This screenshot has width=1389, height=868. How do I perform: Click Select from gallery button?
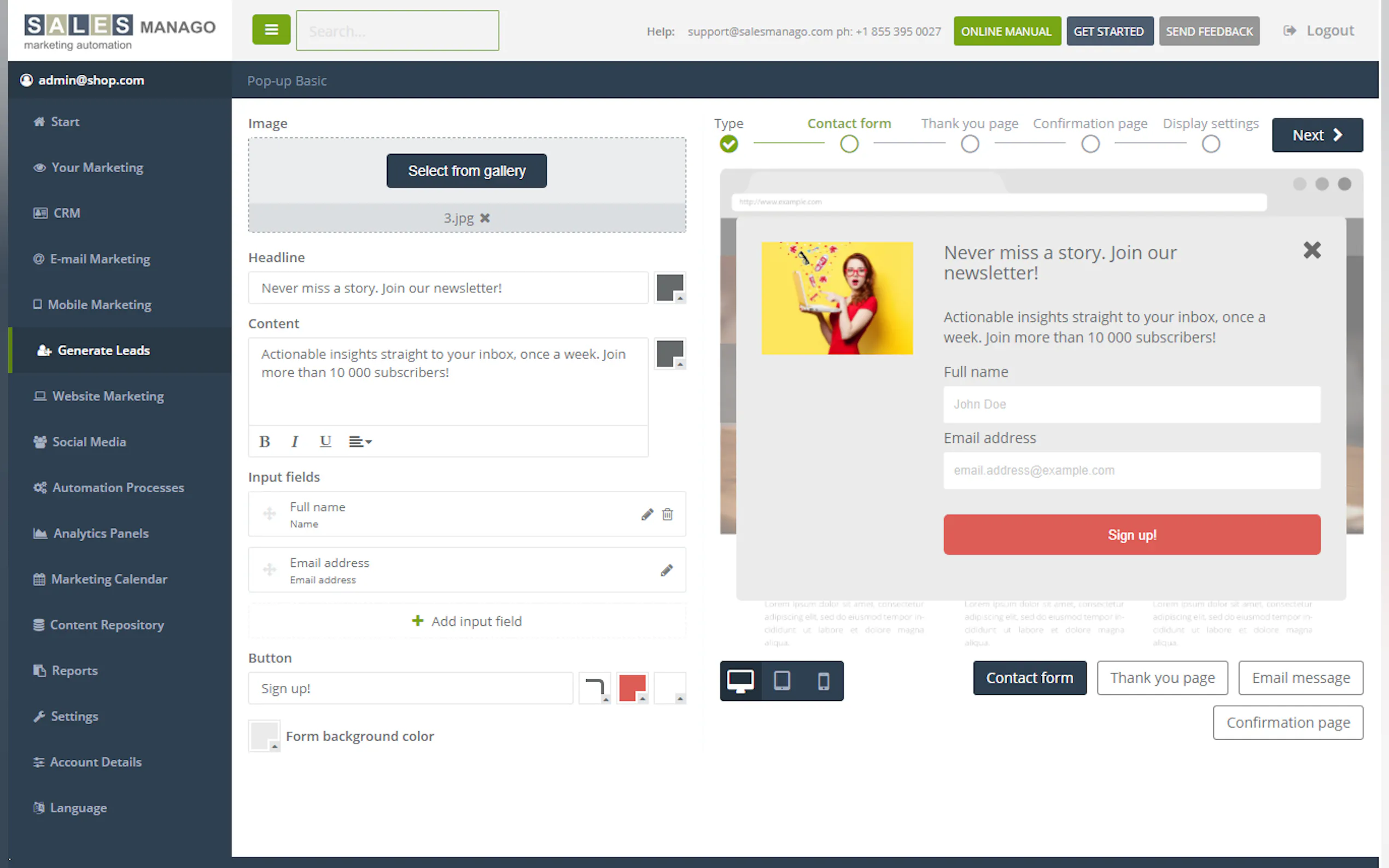tap(466, 171)
